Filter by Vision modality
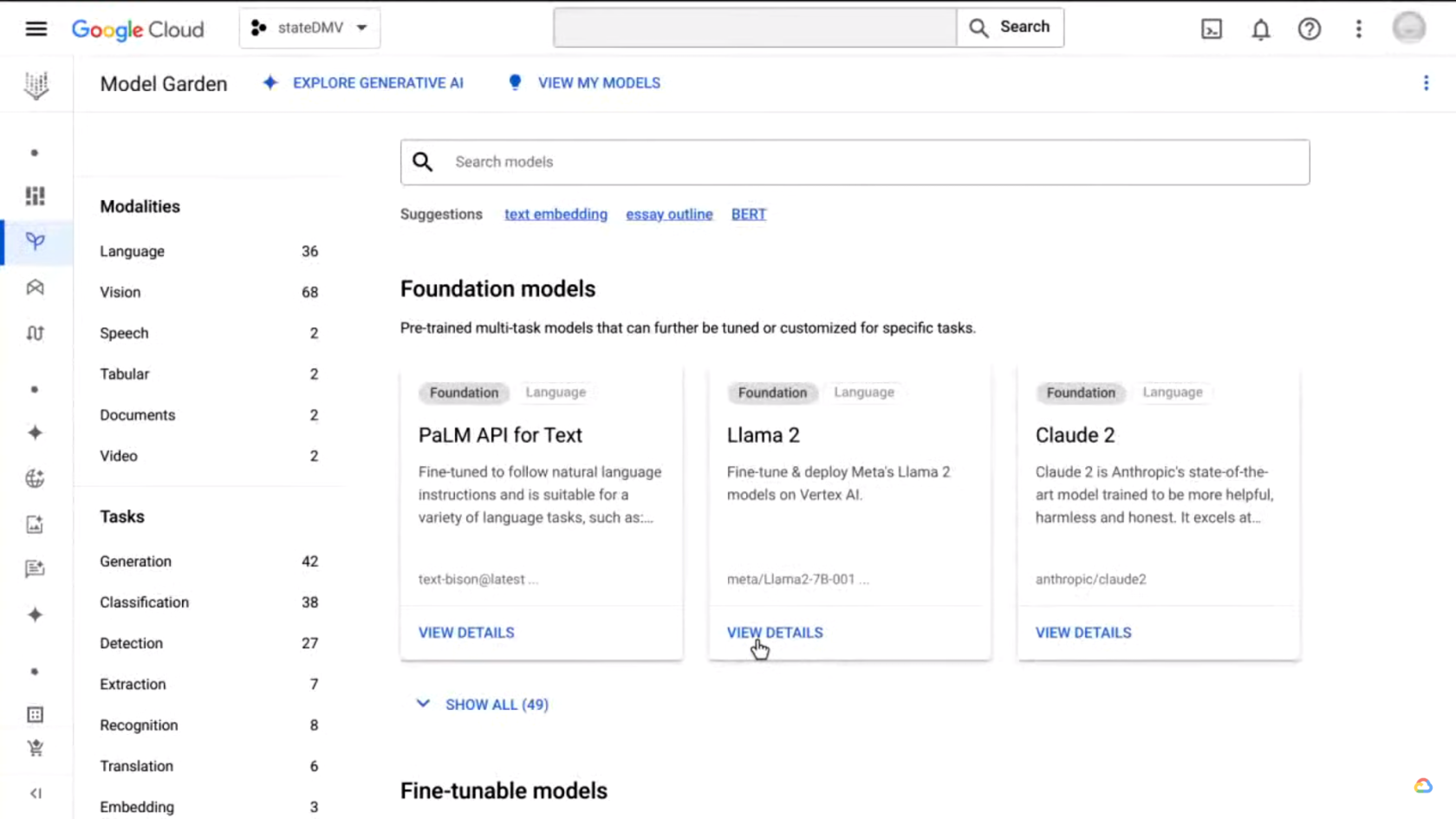This screenshot has height=819, width=1456. pos(209,292)
